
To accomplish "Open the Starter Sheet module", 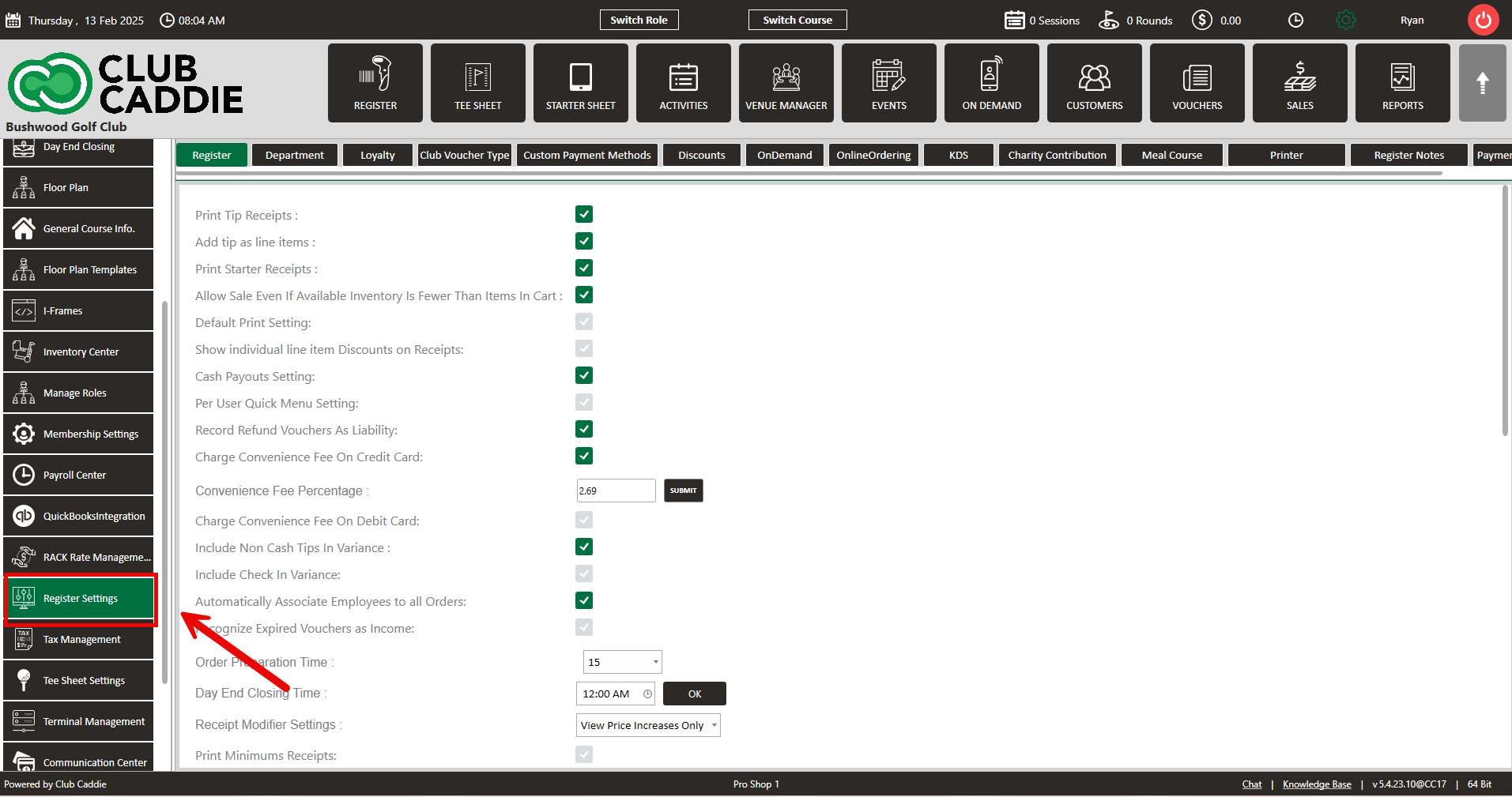I will point(581,83).
